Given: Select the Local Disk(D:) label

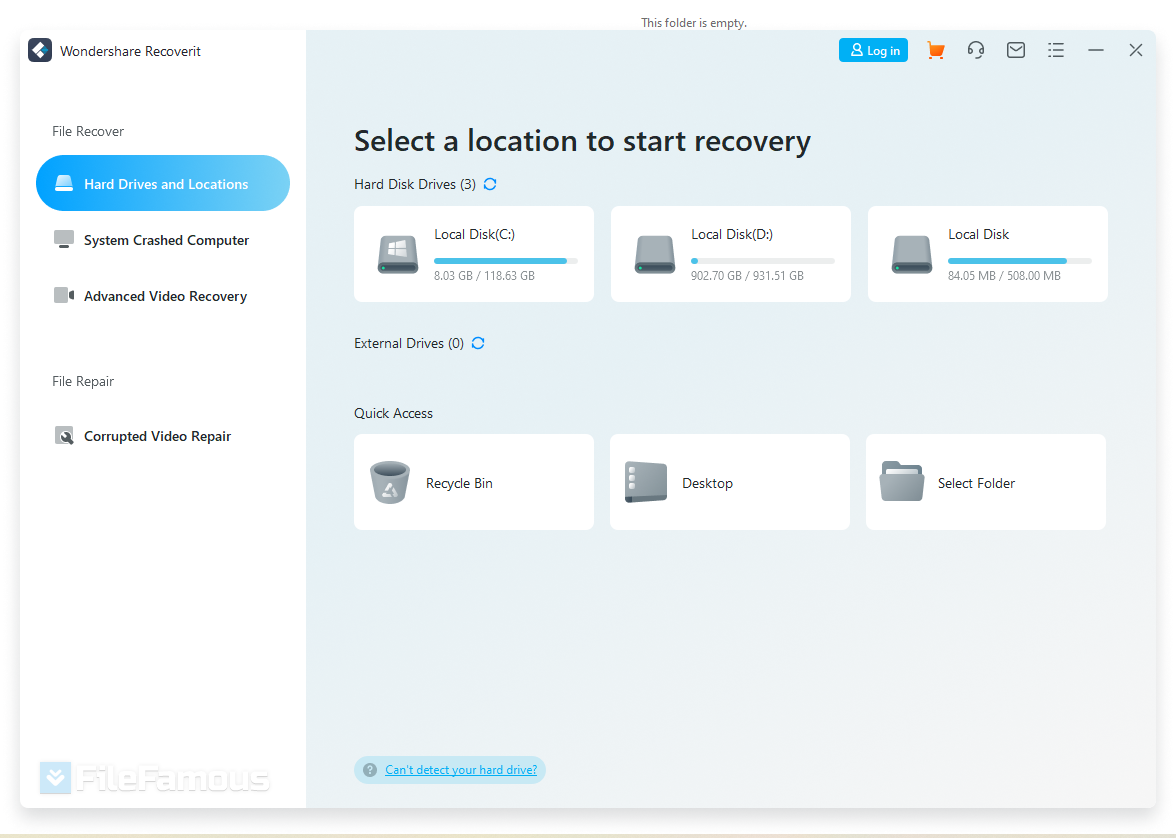Looking at the screenshot, I should coord(731,234).
